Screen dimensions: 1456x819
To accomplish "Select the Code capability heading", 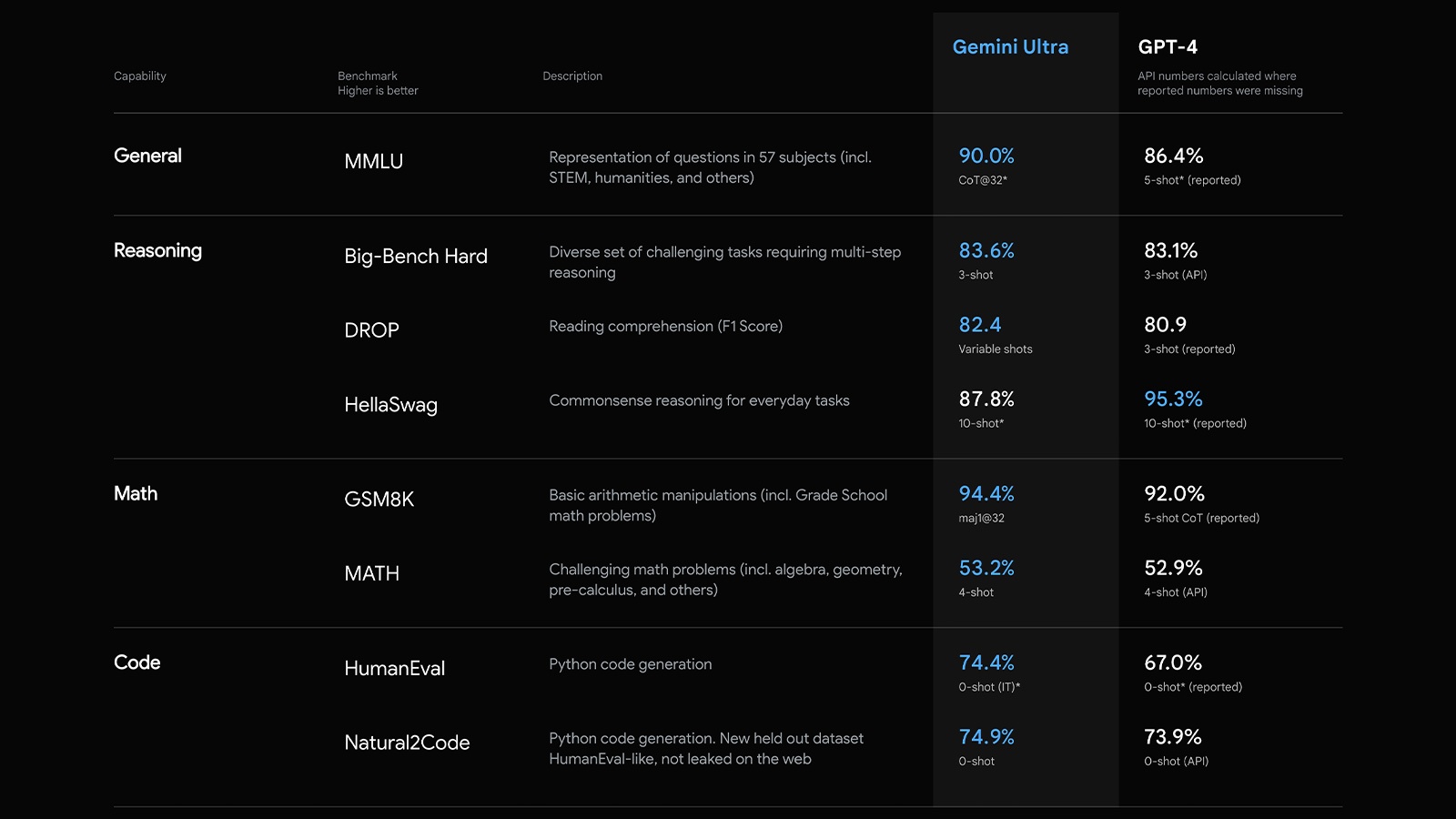I will [136, 662].
